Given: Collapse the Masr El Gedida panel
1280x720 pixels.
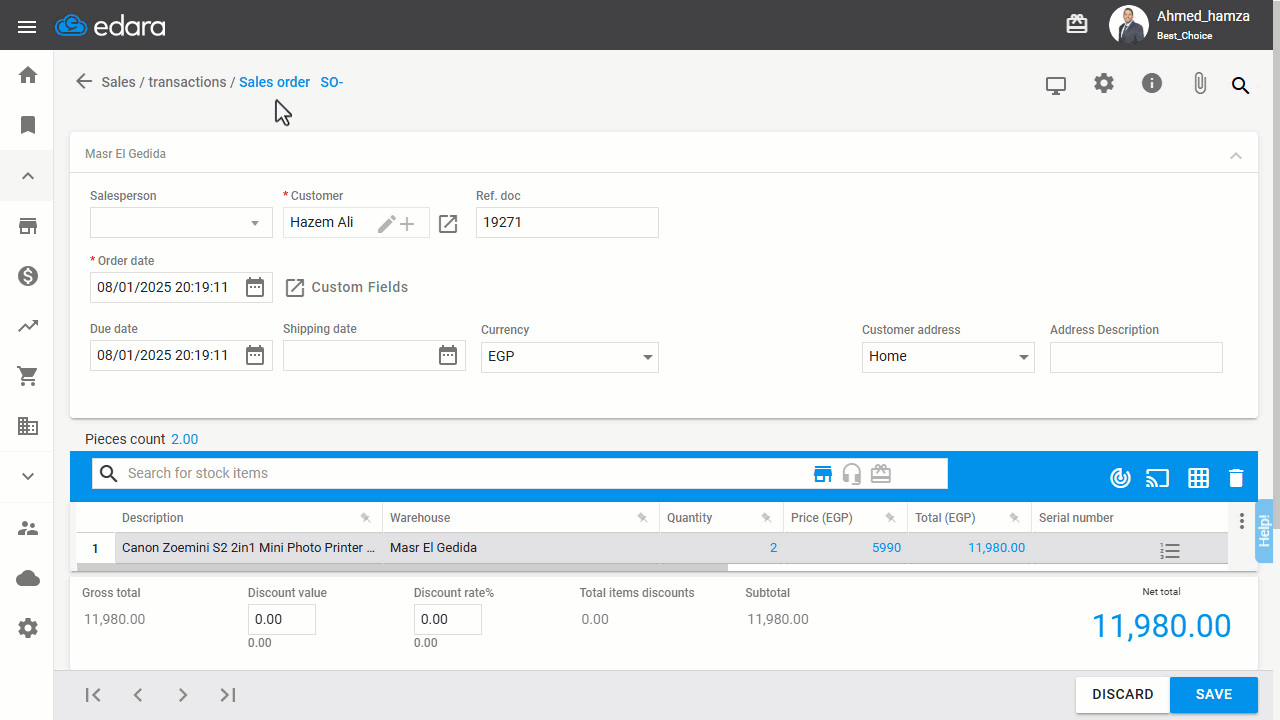Looking at the screenshot, I should tap(1236, 156).
